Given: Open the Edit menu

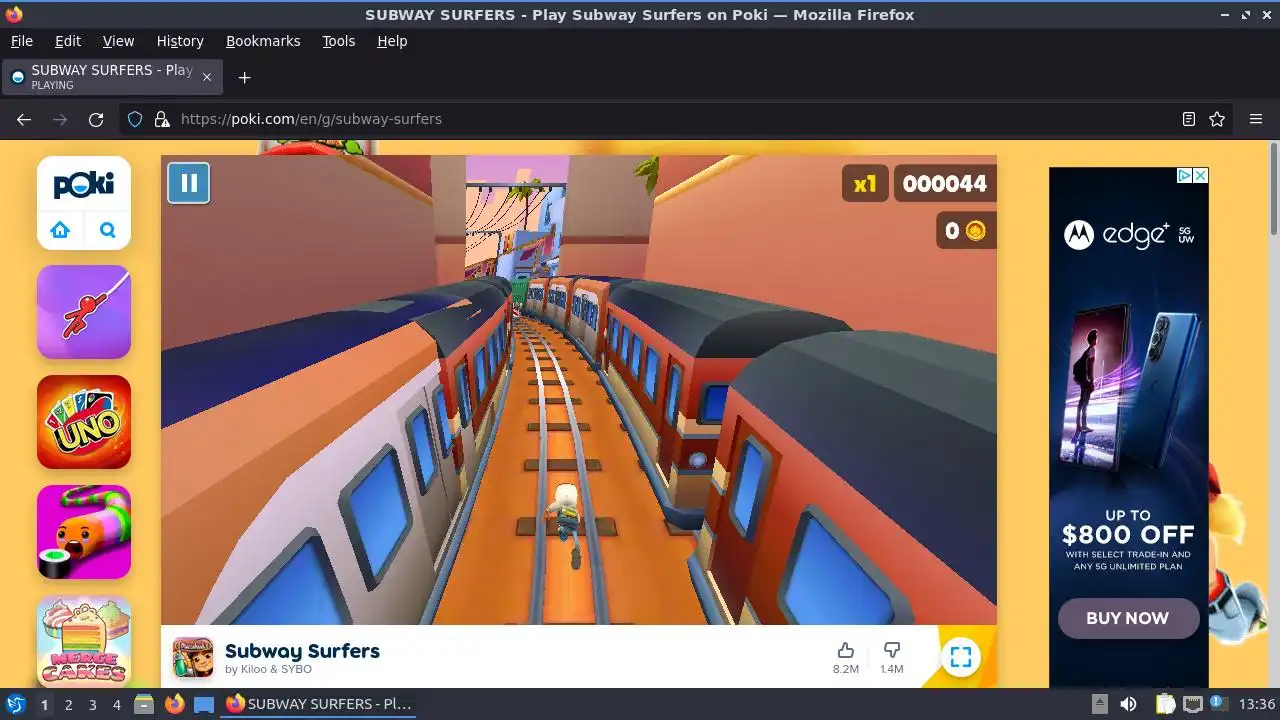Looking at the screenshot, I should coord(68,41).
